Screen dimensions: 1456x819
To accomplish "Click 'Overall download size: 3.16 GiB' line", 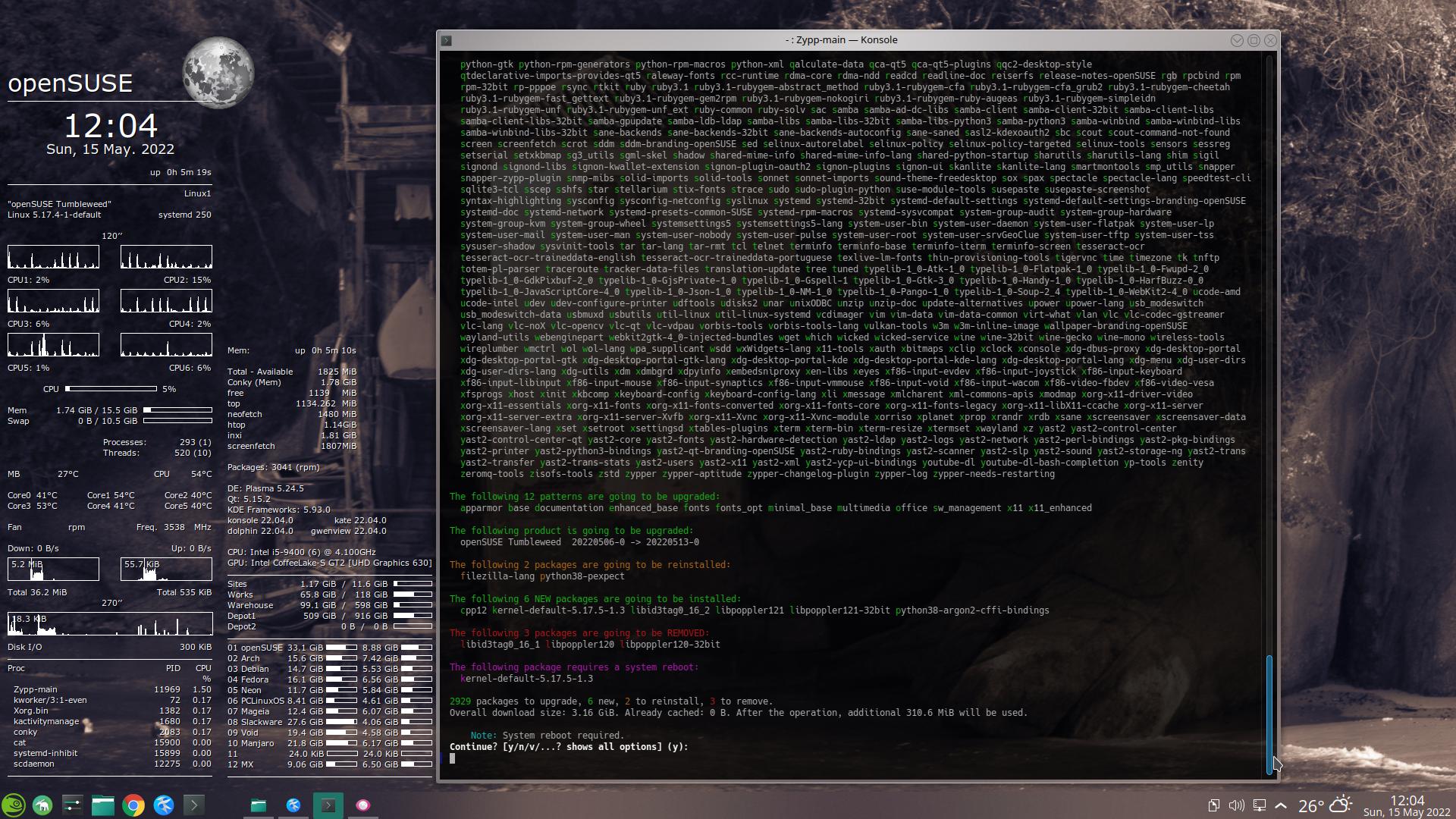I will tap(738, 713).
